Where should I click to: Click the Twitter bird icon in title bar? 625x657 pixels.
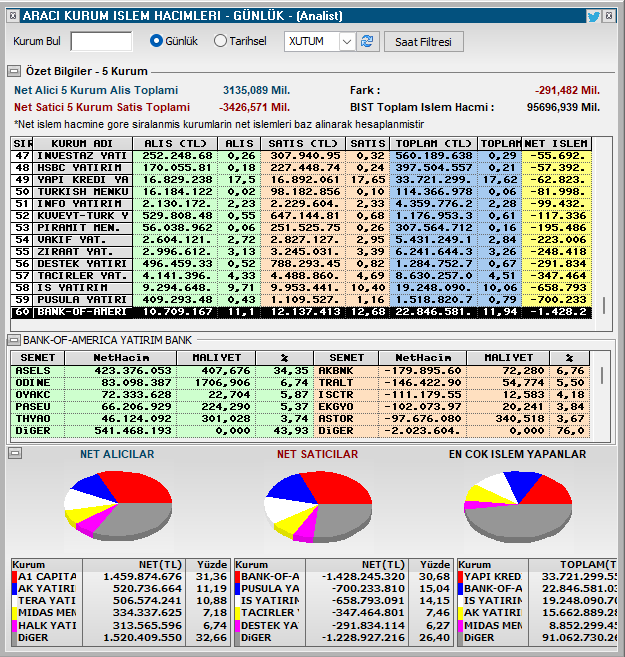(594, 16)
